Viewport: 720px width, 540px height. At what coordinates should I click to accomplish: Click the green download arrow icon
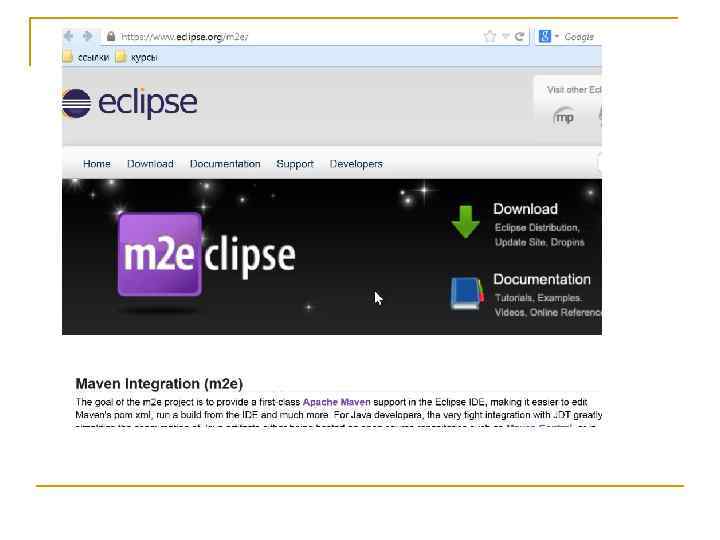point(466,222)
